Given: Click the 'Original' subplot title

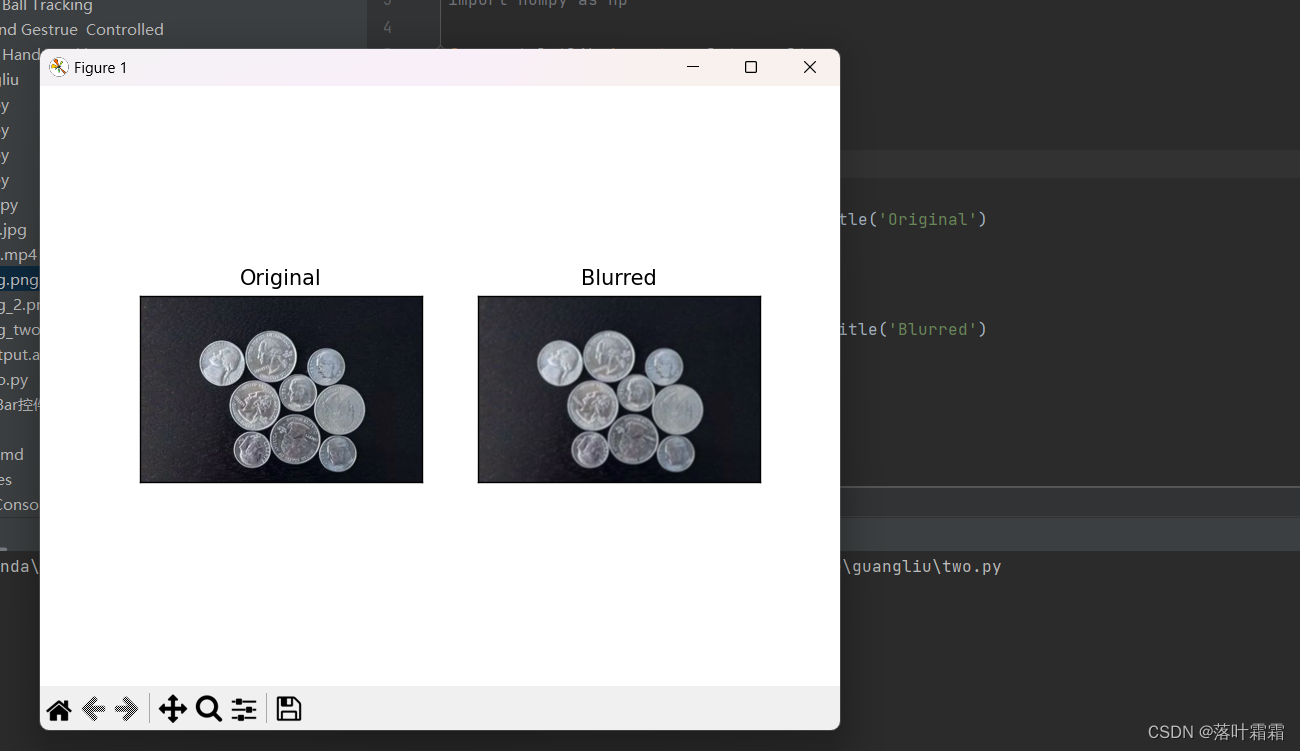Looking at the screenshot, I should coord(280,278).
